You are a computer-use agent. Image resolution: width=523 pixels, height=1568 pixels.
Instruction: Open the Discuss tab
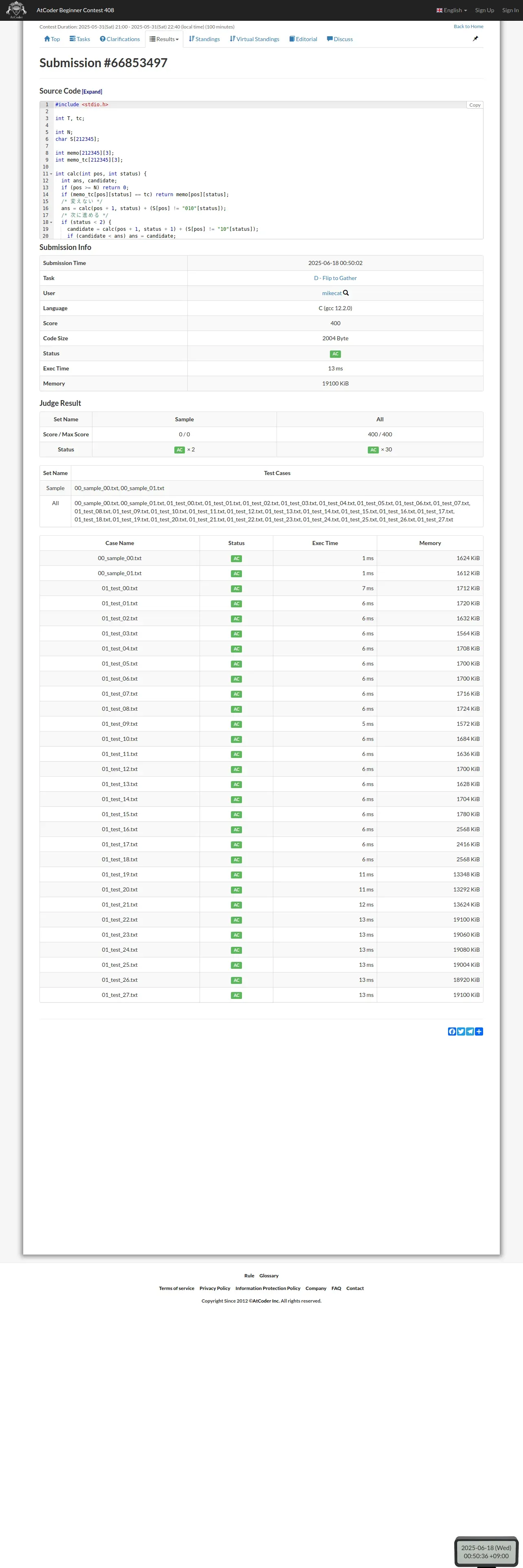(x=340, y=39)
